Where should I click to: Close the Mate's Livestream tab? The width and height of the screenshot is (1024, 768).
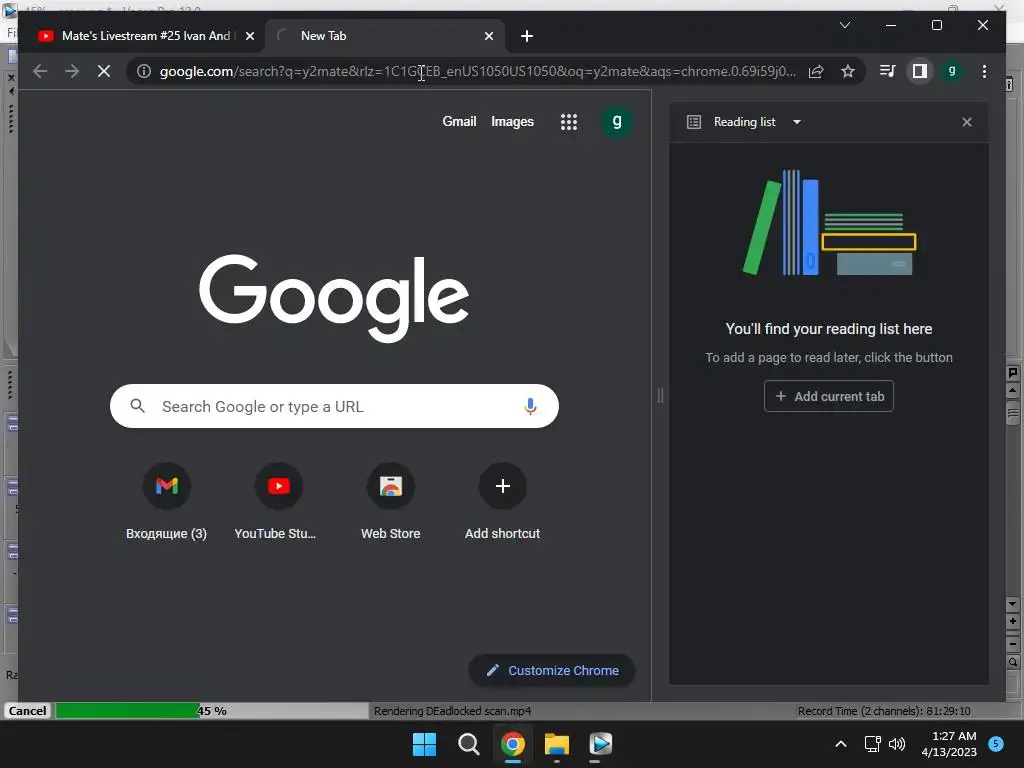(x=249, y=36)
